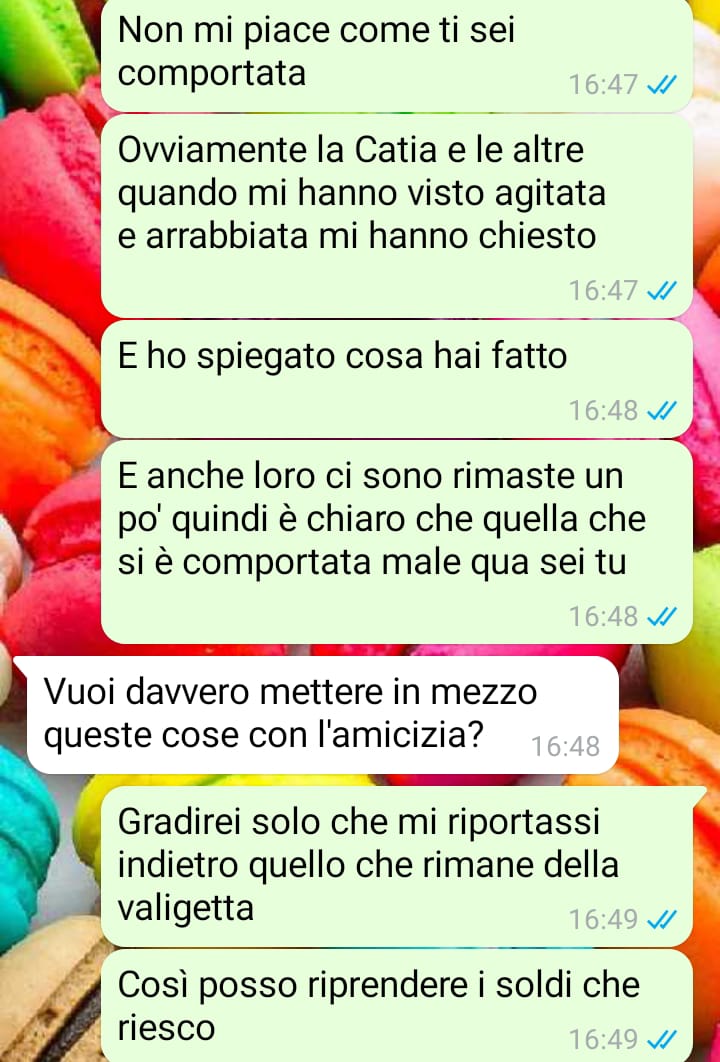Tap the 16:48 timestamp under "E ho spiegato"
The height and width of the screenshot is (1062, 720).
[x=603, y=411]
